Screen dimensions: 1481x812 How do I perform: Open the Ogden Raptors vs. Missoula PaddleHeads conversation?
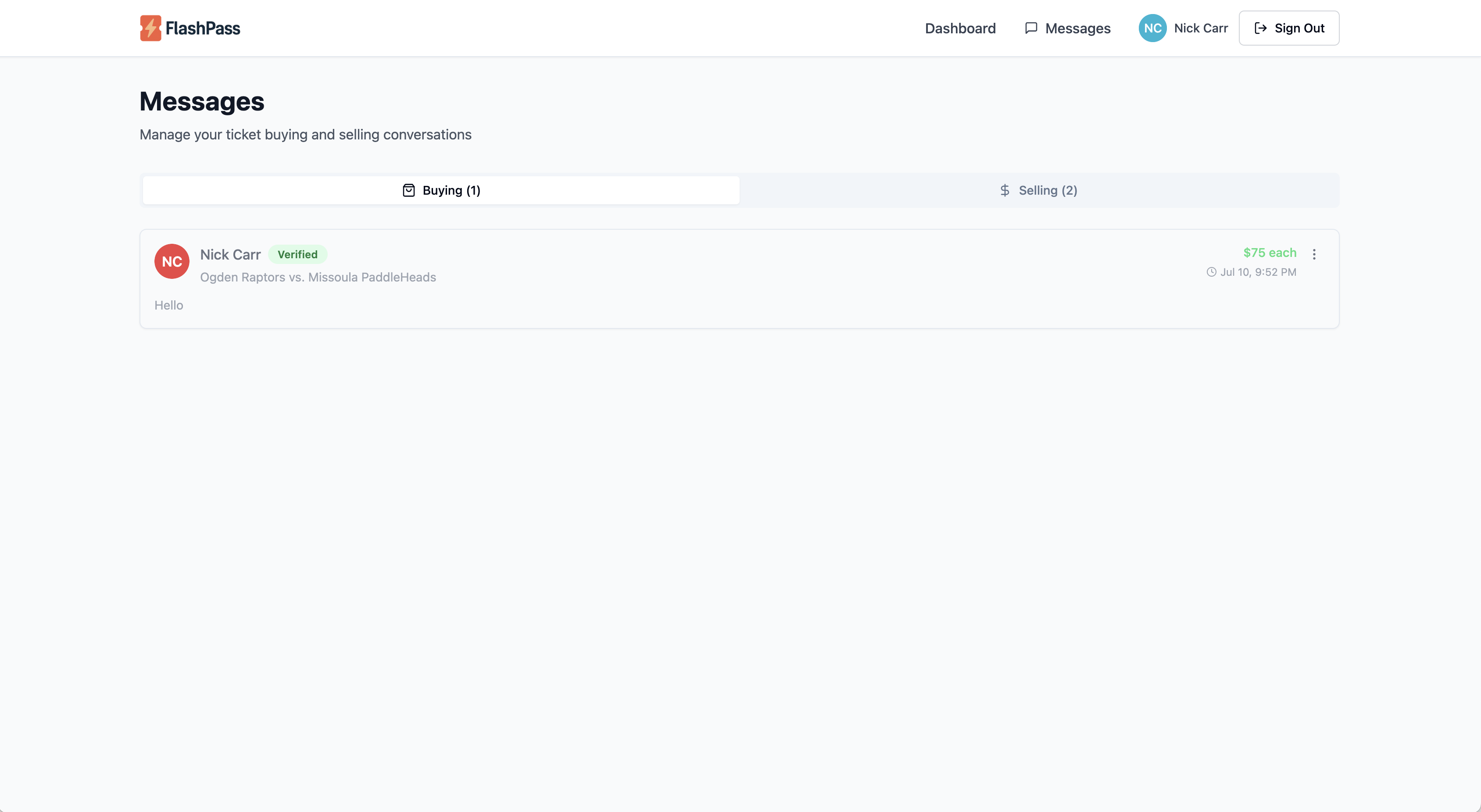click(x=318, y=277)
